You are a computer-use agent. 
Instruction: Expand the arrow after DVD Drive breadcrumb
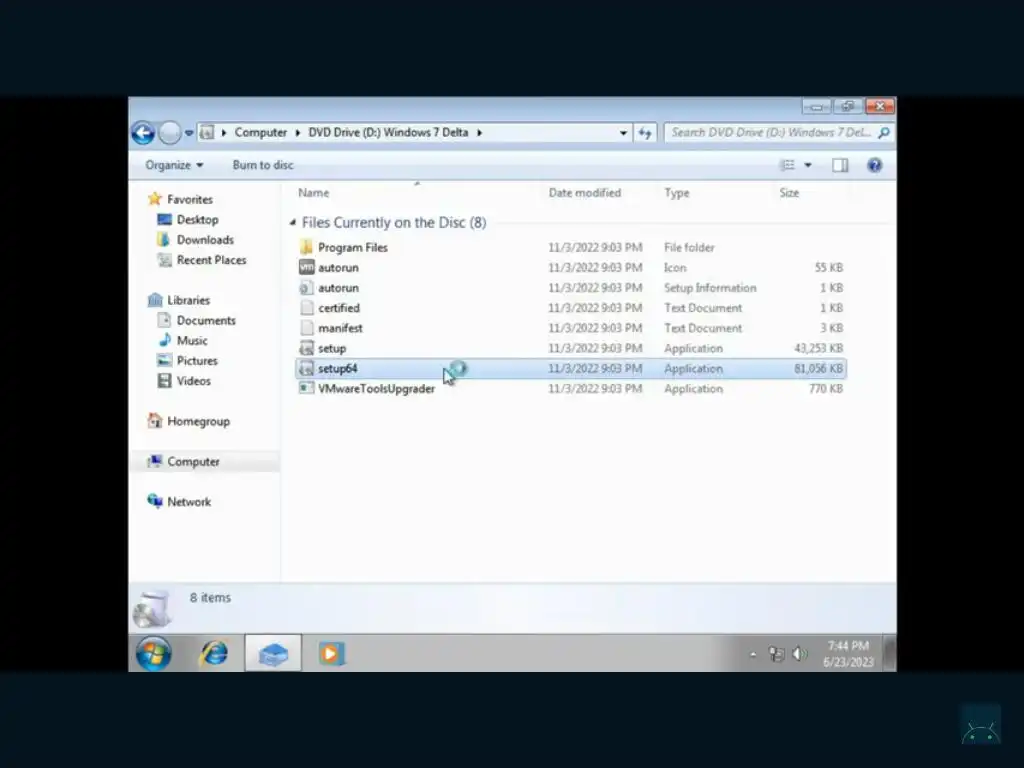479,133
